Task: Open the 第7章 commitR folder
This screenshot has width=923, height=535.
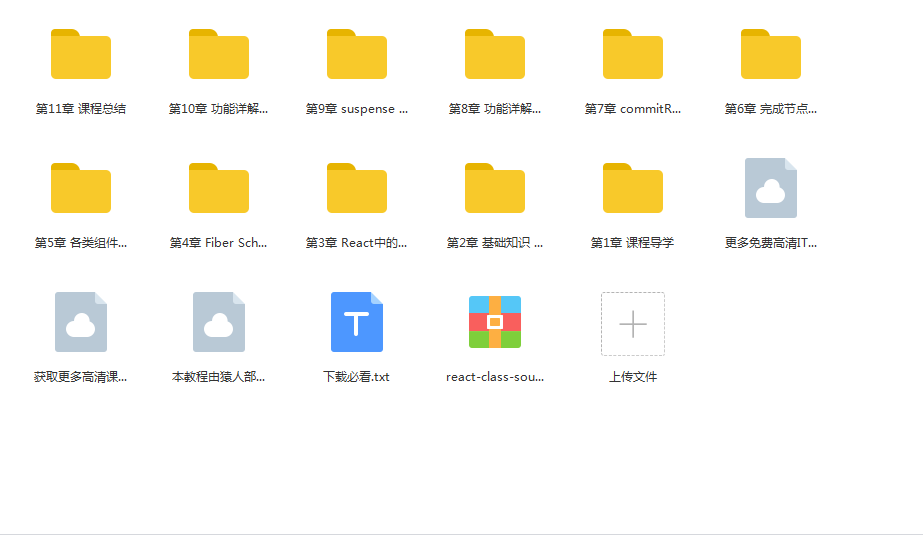Action: (633, 55)
